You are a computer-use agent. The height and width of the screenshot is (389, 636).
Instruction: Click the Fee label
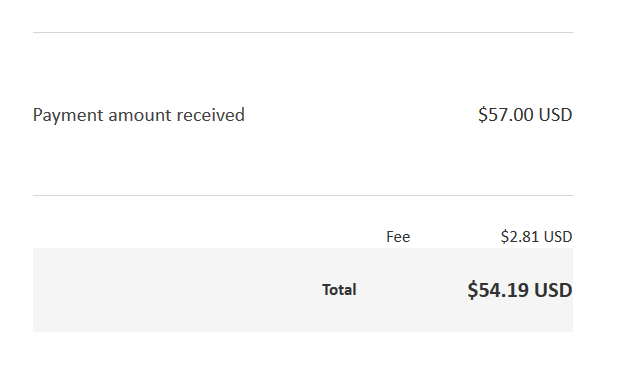tap(398, 237)
